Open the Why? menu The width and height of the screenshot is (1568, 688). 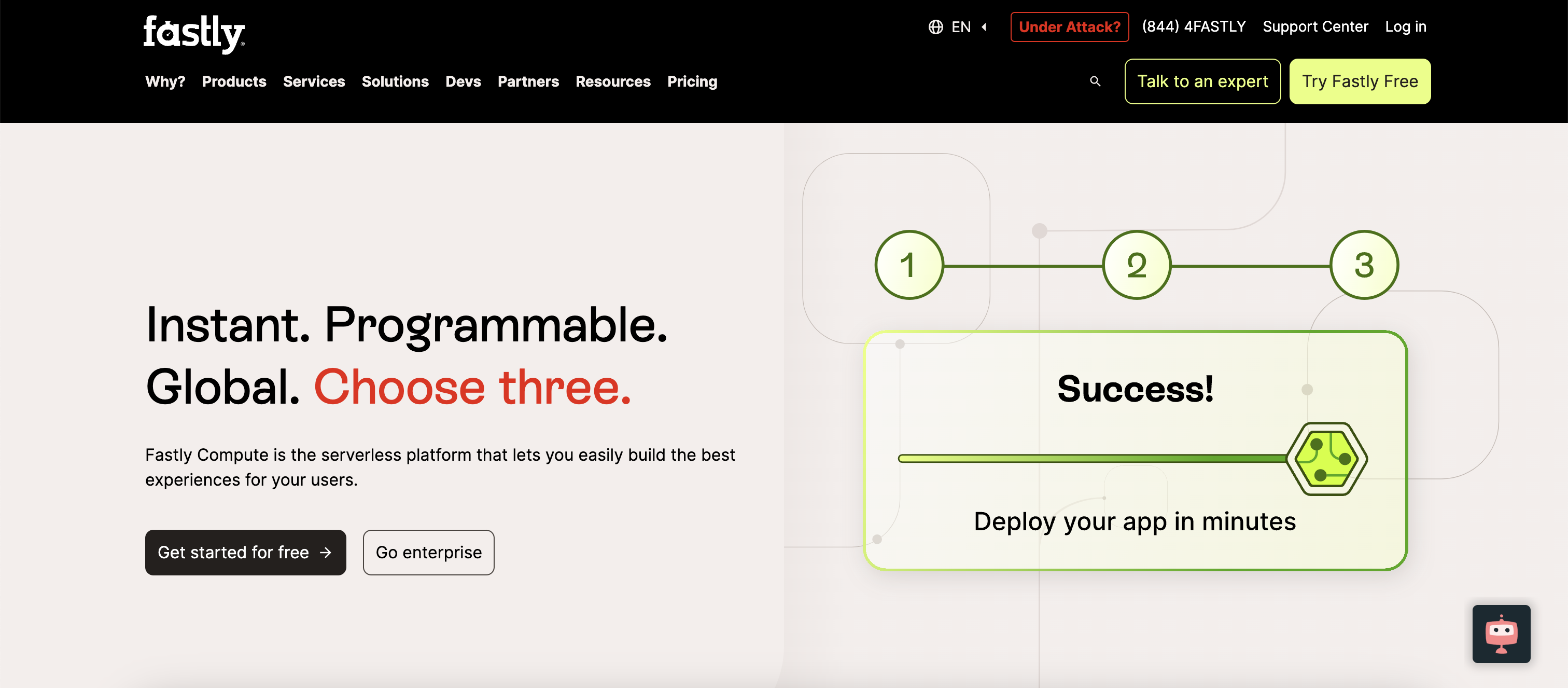165,81
